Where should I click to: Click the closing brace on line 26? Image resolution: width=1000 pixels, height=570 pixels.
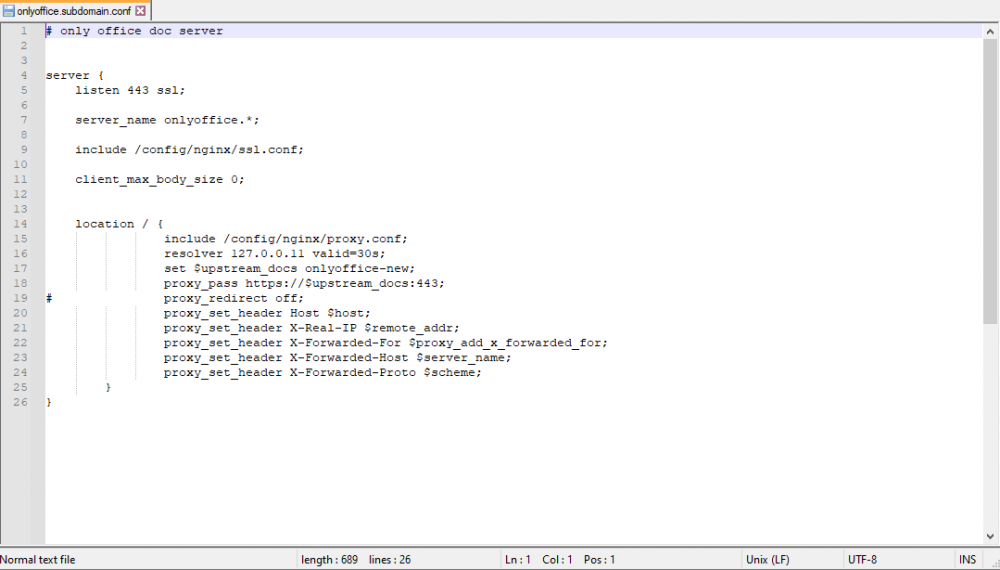click(48, 402)
